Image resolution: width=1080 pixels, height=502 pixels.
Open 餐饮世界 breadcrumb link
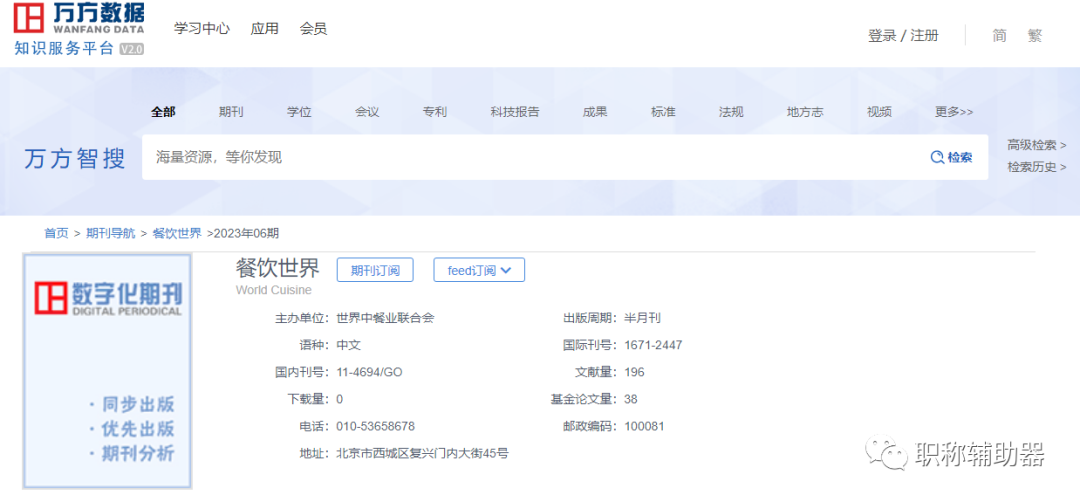point(177,233)
